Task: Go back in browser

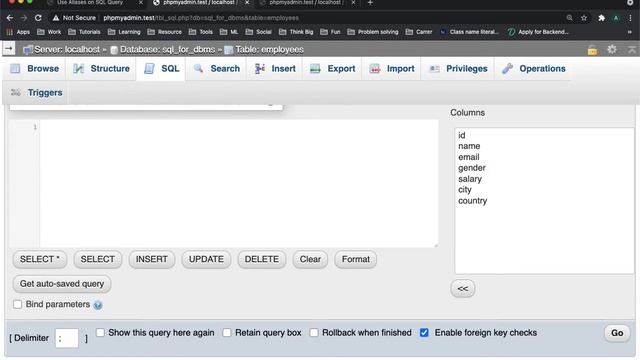Action: pyautogui.click(x=10, y=18)
